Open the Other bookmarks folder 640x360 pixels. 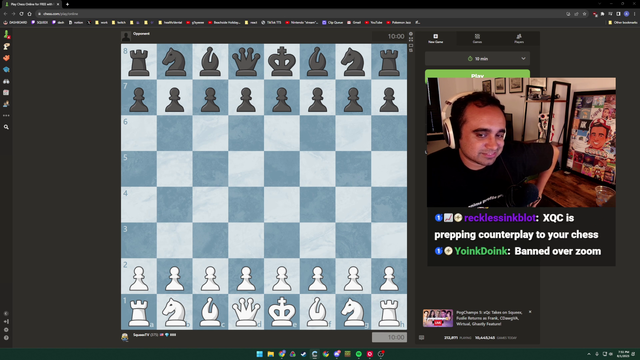point(623,22)
